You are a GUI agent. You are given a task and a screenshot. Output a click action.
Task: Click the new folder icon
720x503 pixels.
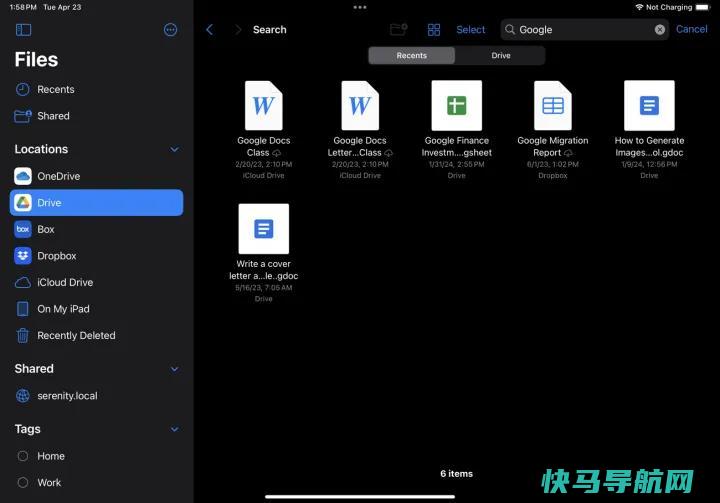pyautogui.click(x=399, y=30)
